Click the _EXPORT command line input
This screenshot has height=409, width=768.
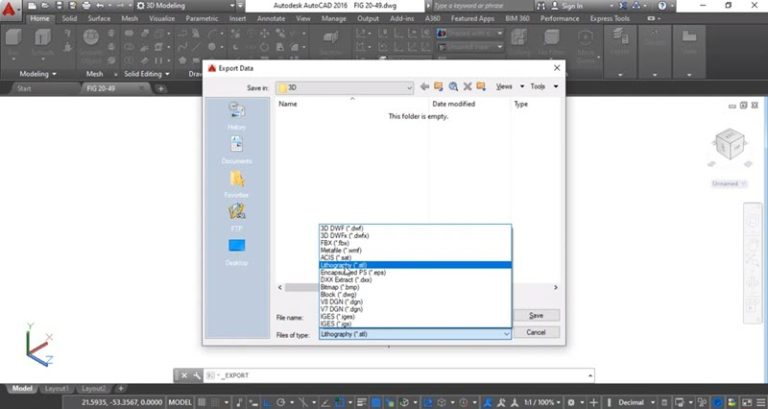pos(400,375)
